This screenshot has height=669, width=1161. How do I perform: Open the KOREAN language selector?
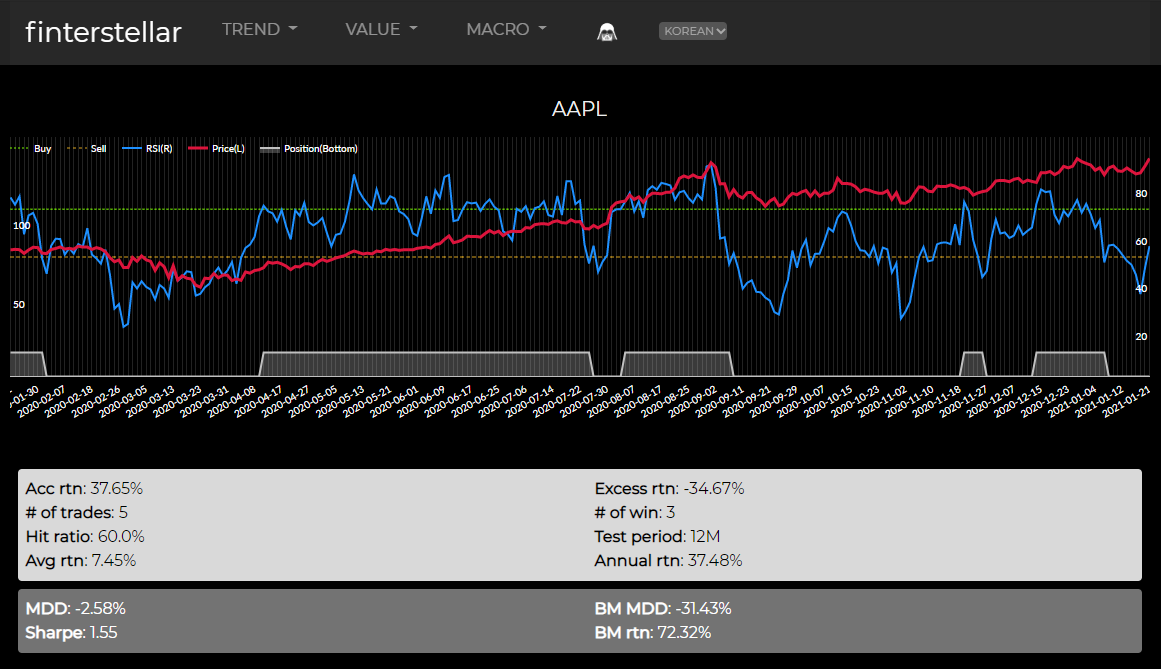tap(693, 31)
